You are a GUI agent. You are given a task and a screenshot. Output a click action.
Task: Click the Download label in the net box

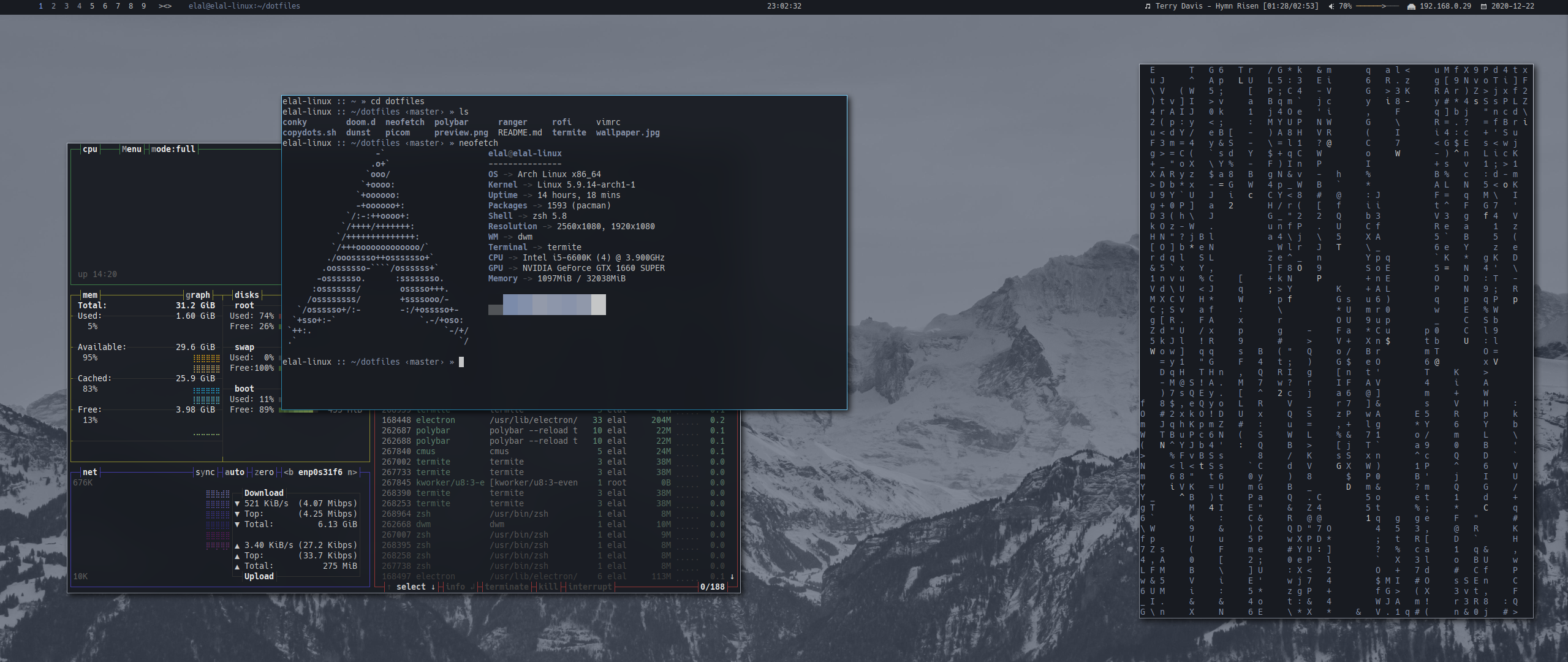264,493
